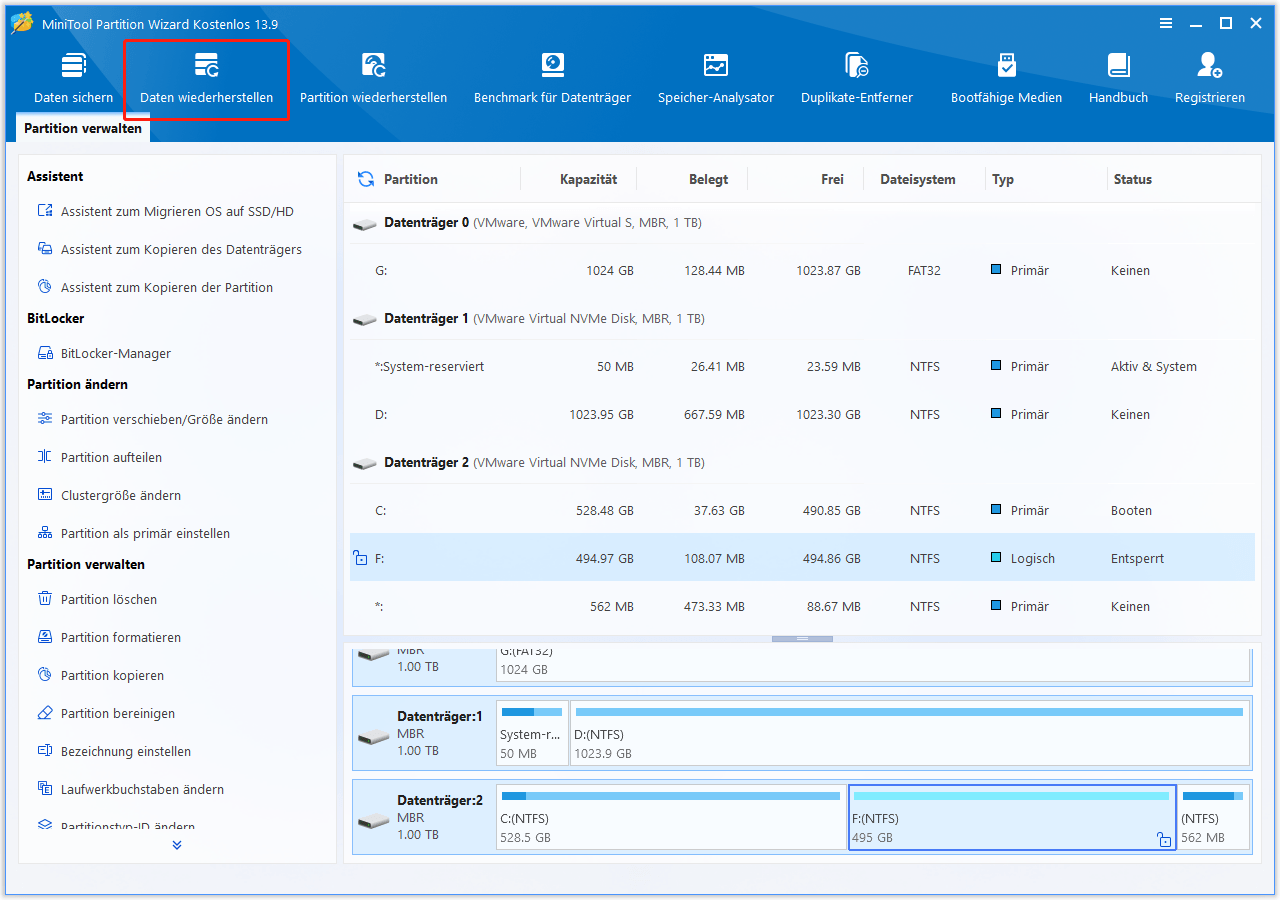Click F:(NTFS) 495 GB block
This screenshot has height=901, width=1281.
[1012, 817]
